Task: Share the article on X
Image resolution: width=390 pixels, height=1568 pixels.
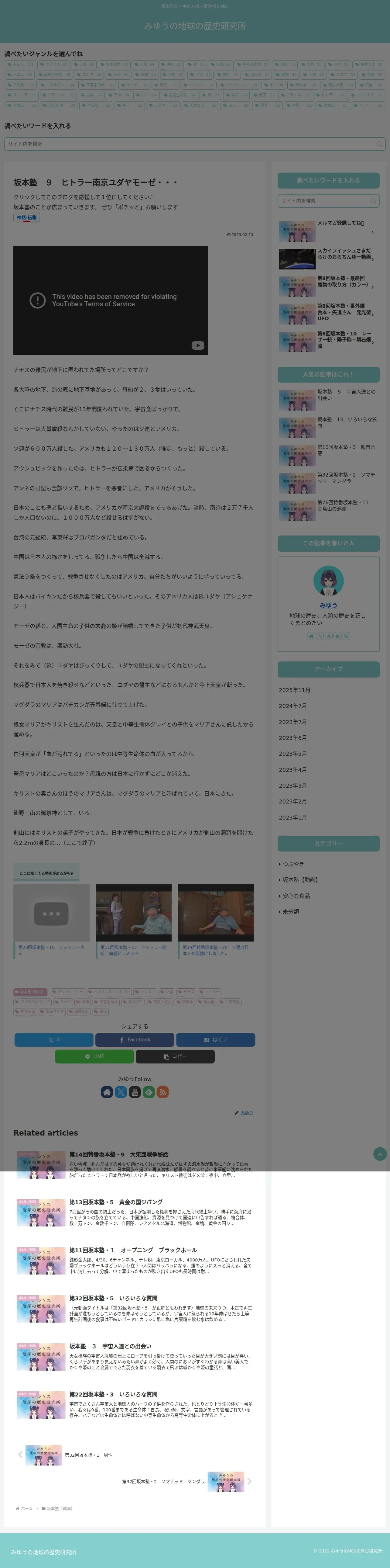Action: click(54, 1040)
